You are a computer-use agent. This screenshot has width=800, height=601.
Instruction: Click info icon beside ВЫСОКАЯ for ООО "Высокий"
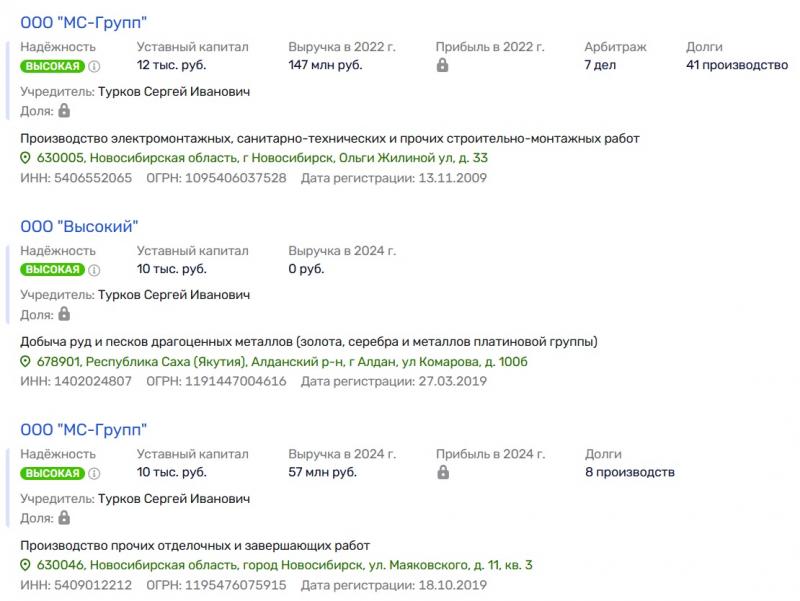[x=95, y=269]
